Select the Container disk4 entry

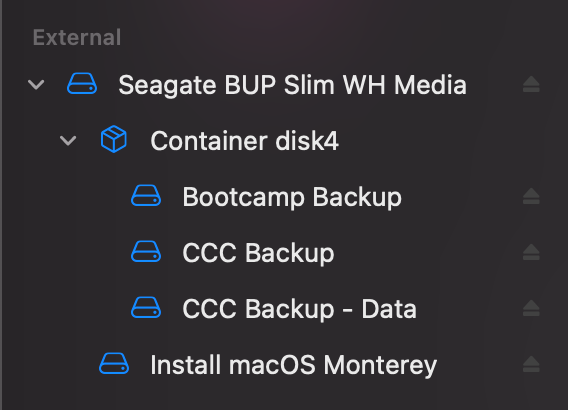click(x=245, y=141)
